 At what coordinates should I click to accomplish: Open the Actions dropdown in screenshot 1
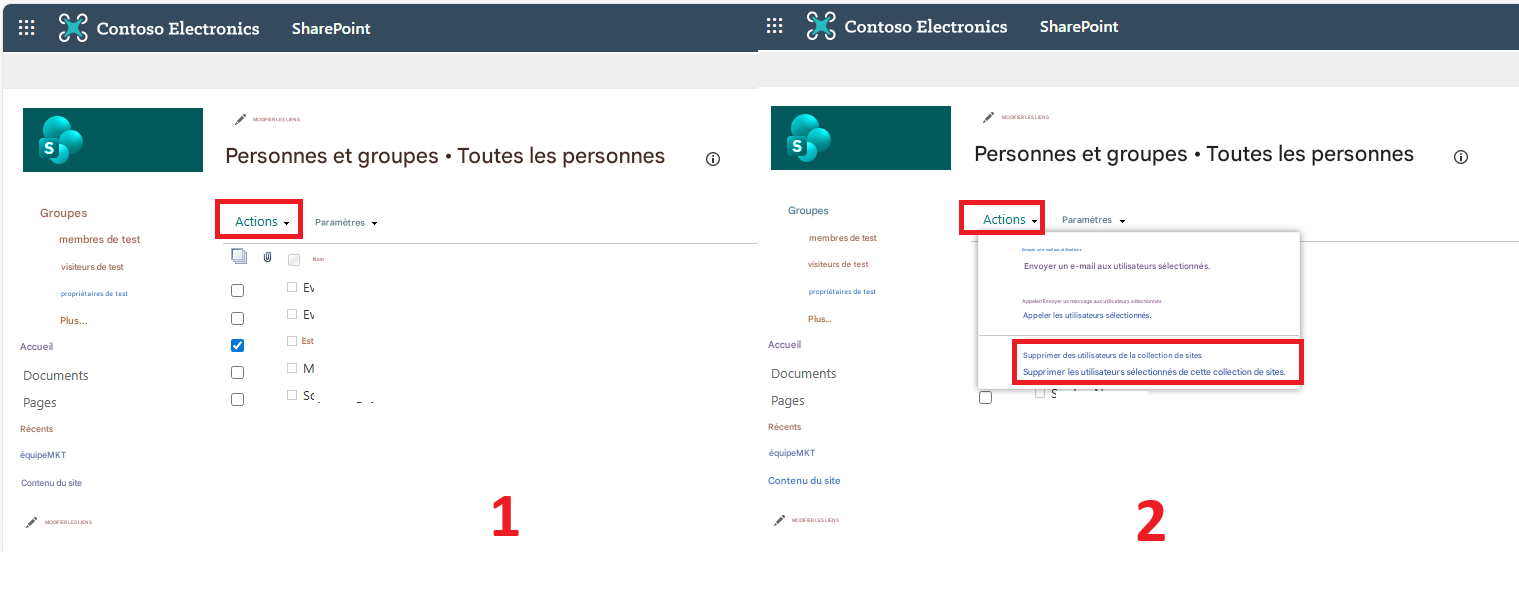click(x=262, y=221)
